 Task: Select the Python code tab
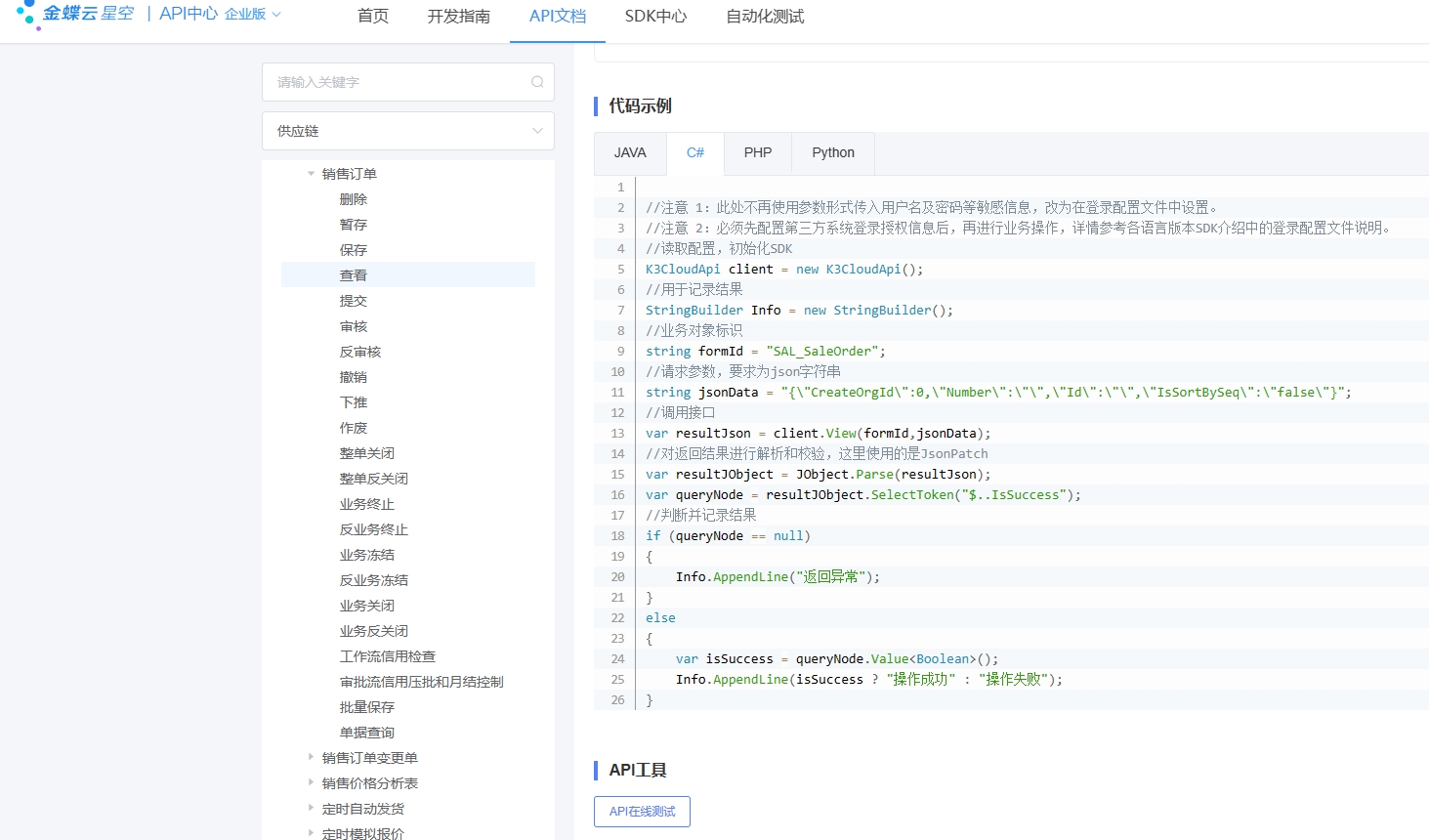(x=832, y=153)
